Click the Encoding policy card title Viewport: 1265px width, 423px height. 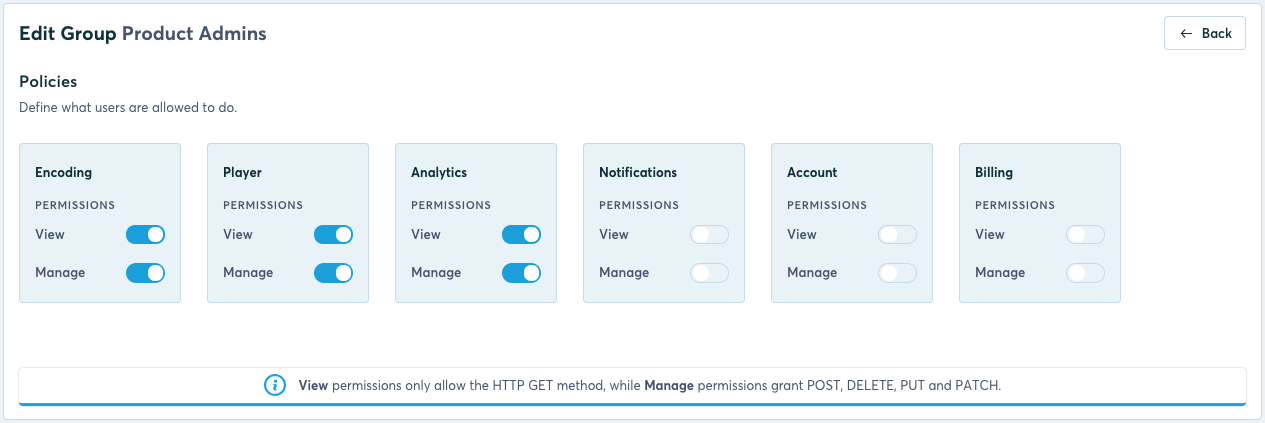63,173
